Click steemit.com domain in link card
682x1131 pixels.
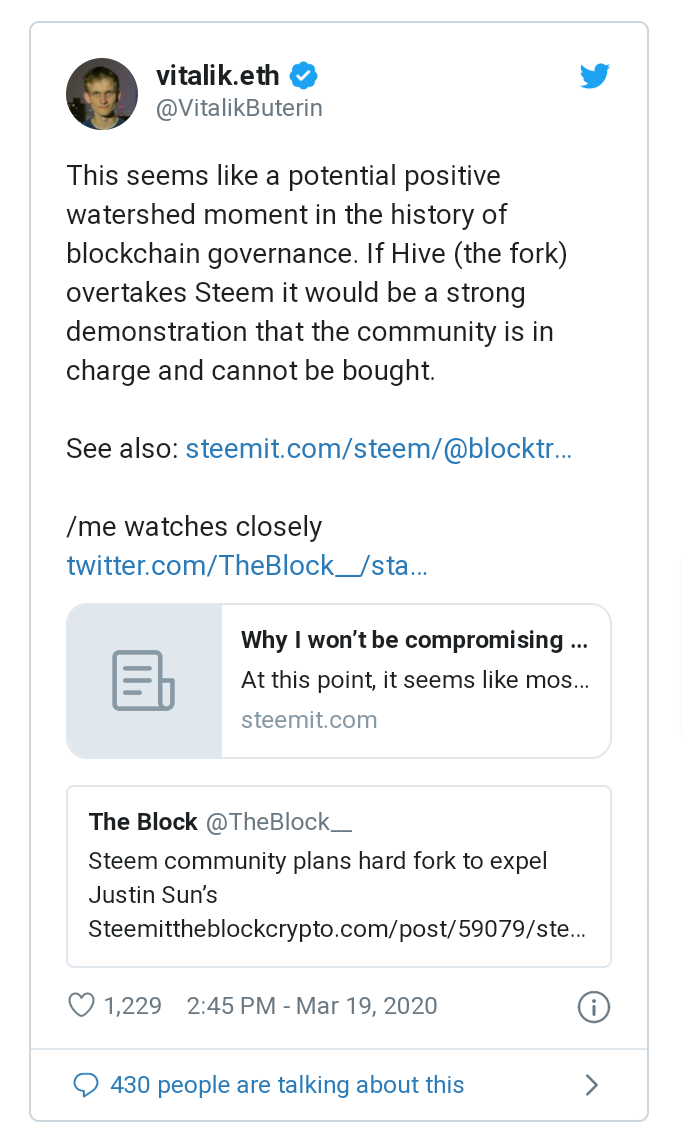pos(309,720)
